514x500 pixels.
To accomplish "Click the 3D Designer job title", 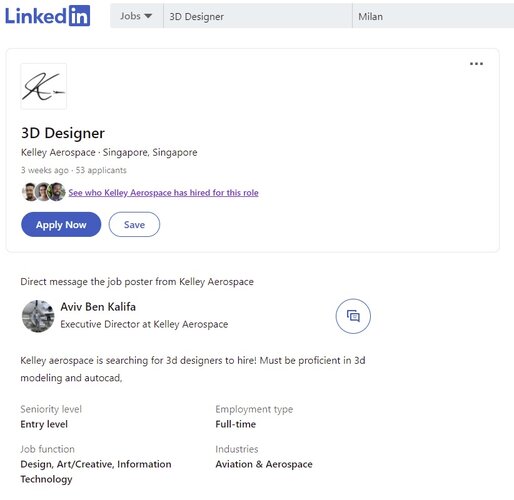I will [x=63, y=133].
